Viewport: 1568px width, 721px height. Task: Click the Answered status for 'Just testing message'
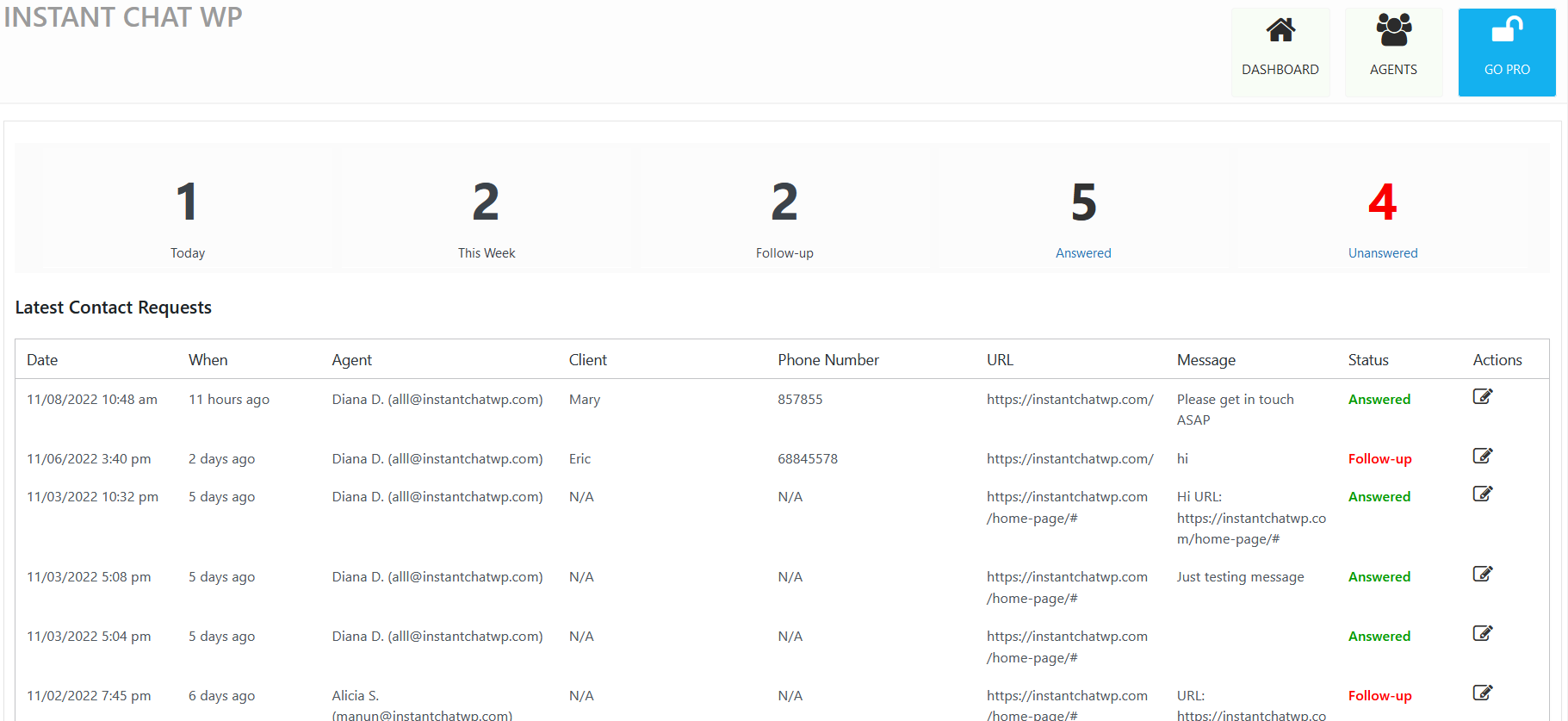pyautogui.click(x=1379, y=577)
